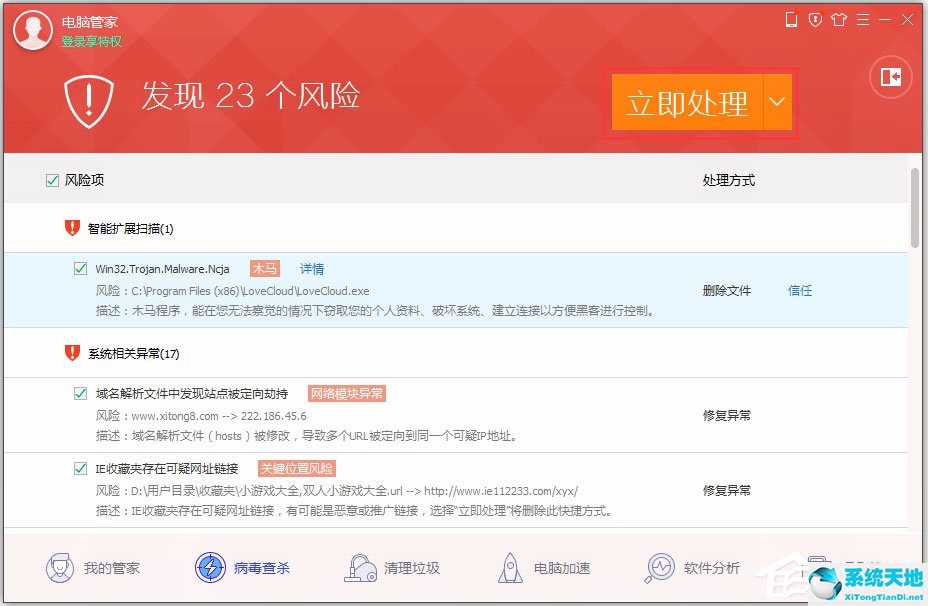Toggle the 域名解析 hijack risk checkbox
This screenshot has height=606, width=928.
(x=81, y=393)
